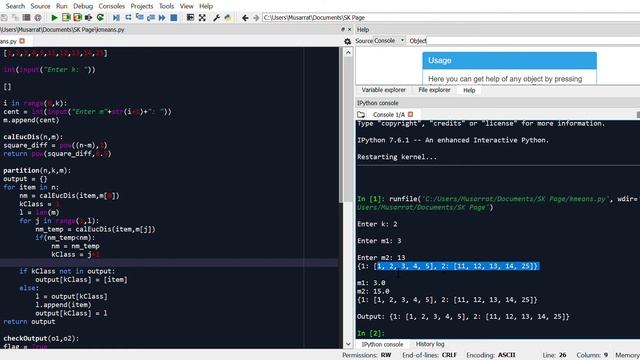Click the Debug file icon
Image resolution: width=640 pixels, height=360 pixels.
tap(116, 18)
